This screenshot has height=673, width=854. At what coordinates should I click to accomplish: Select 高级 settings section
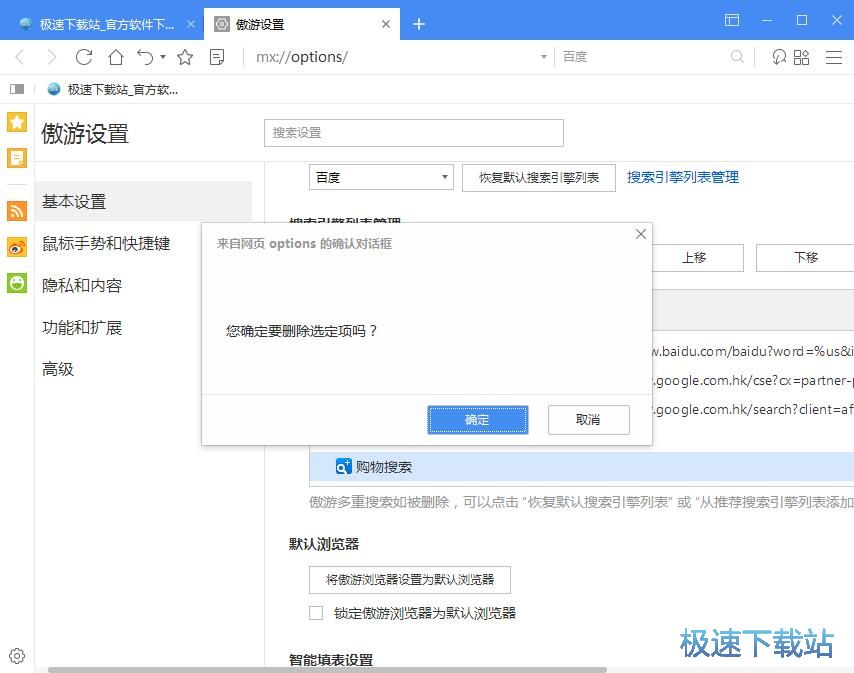coord(58,369)
